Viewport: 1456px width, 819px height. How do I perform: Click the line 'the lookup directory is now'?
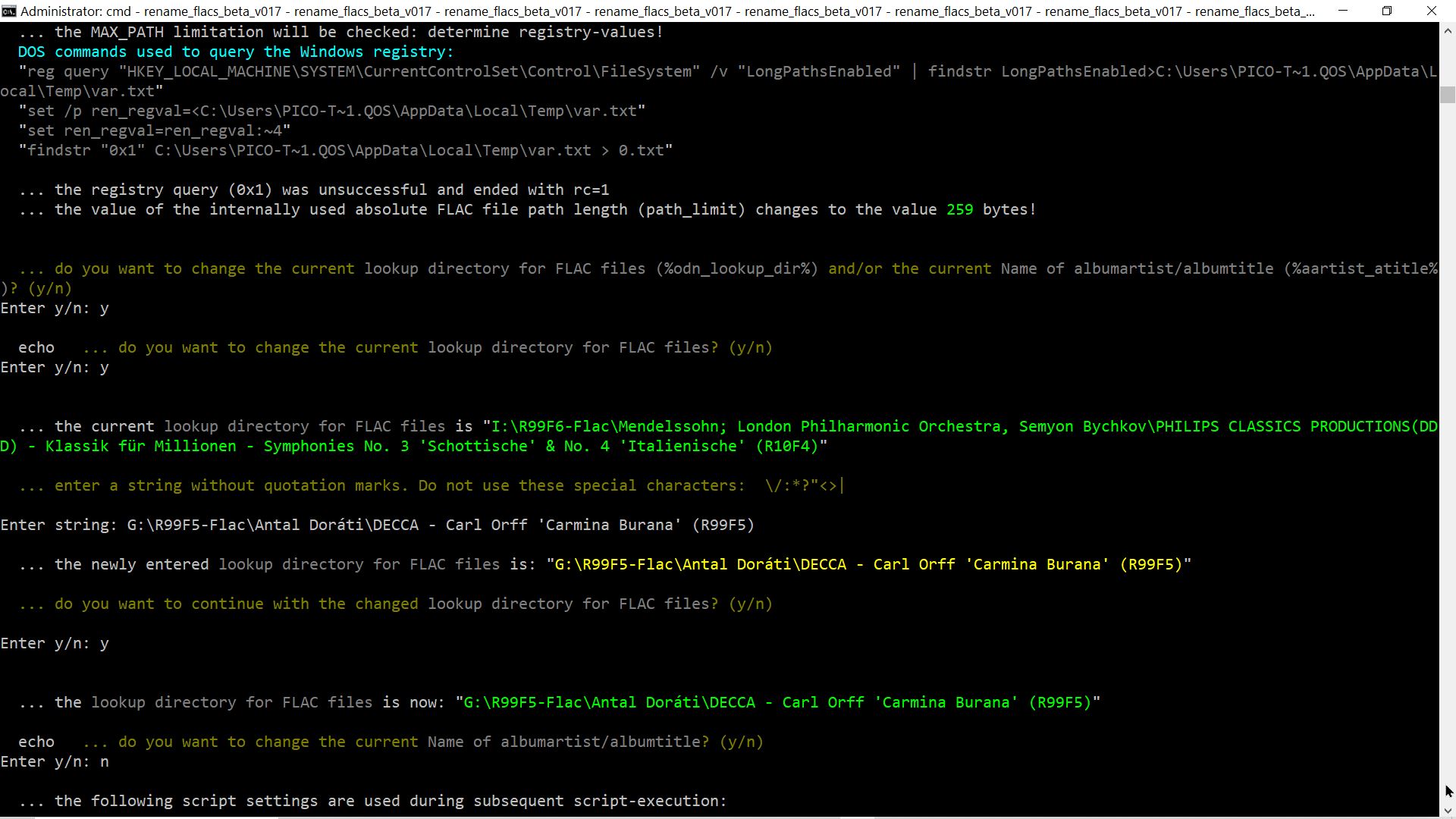click(559, 702)
